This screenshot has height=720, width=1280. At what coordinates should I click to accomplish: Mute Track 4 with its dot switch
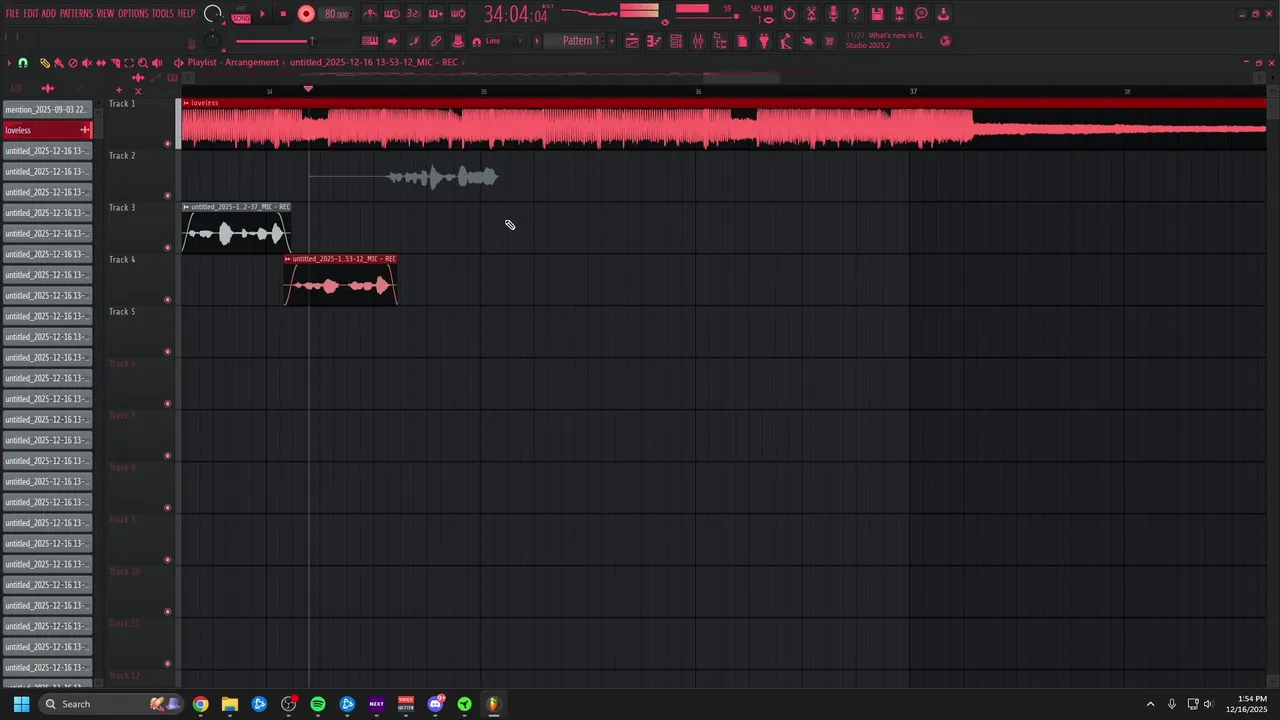[167, 300]
